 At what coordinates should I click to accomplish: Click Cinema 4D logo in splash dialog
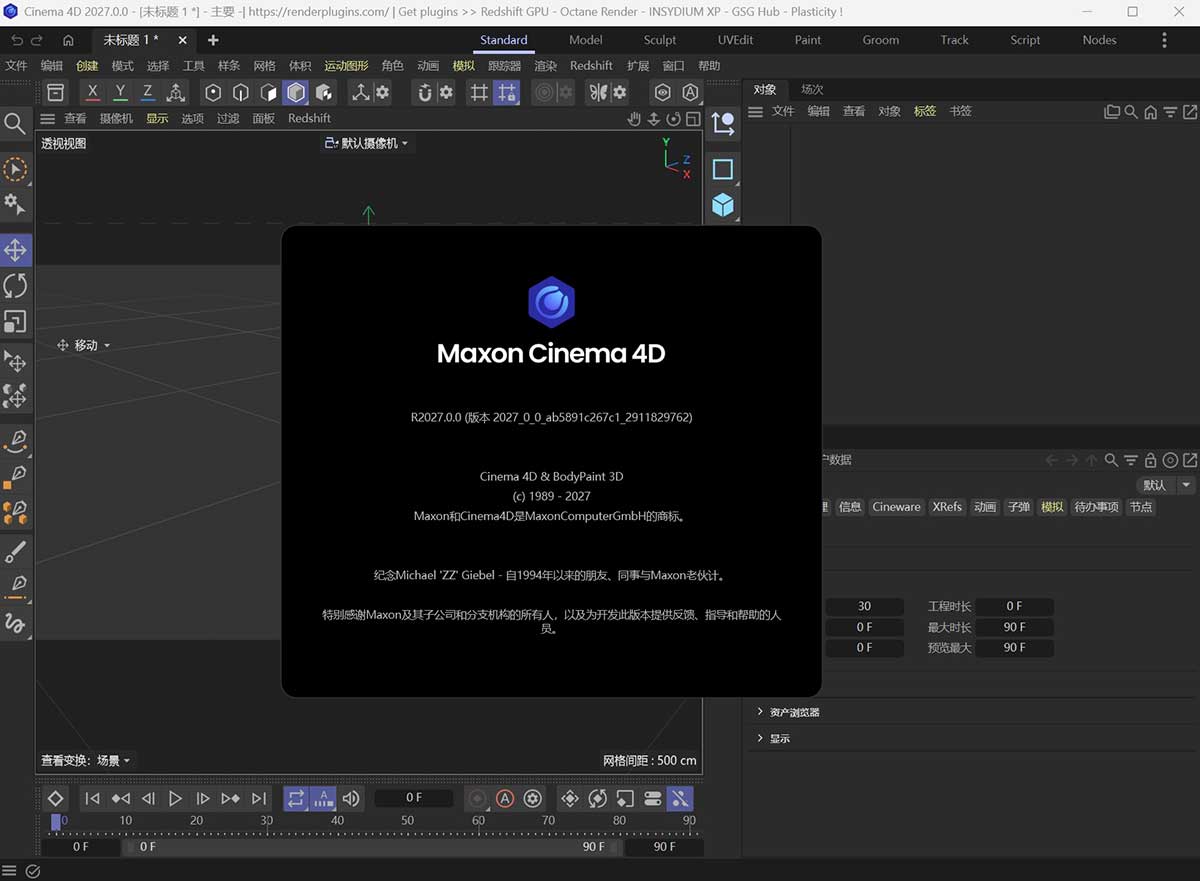551,302
